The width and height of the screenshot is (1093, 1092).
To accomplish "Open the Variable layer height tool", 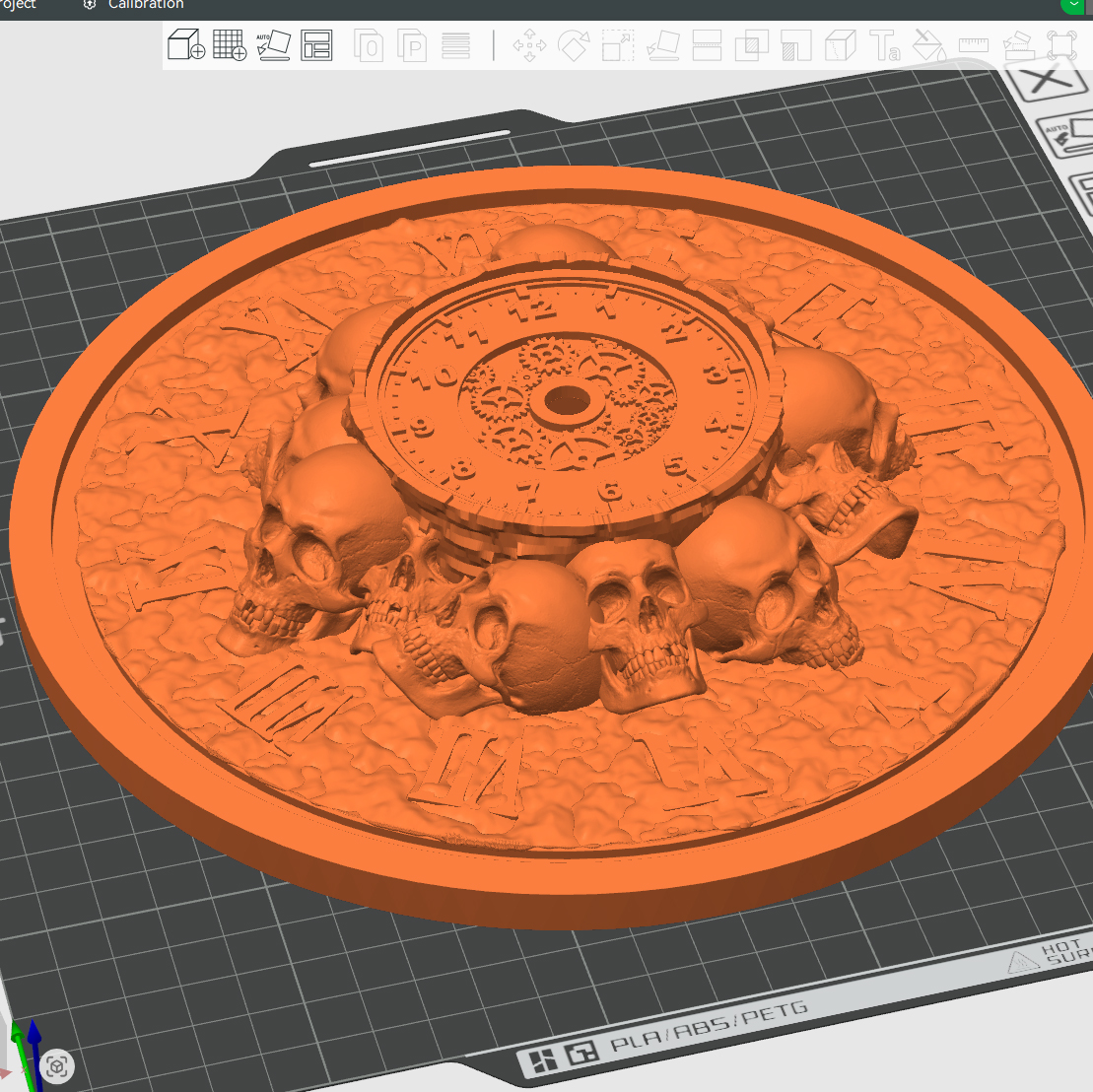I will point(456,46).
